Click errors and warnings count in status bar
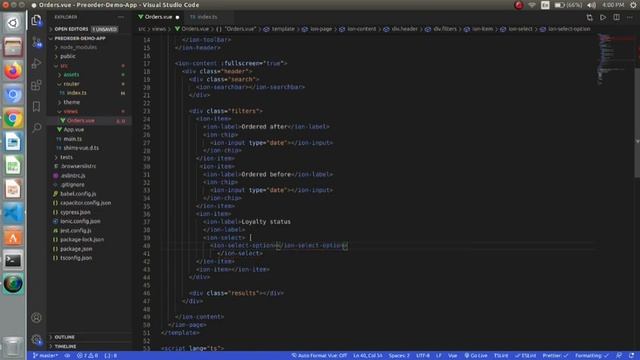 pos(87,356)
